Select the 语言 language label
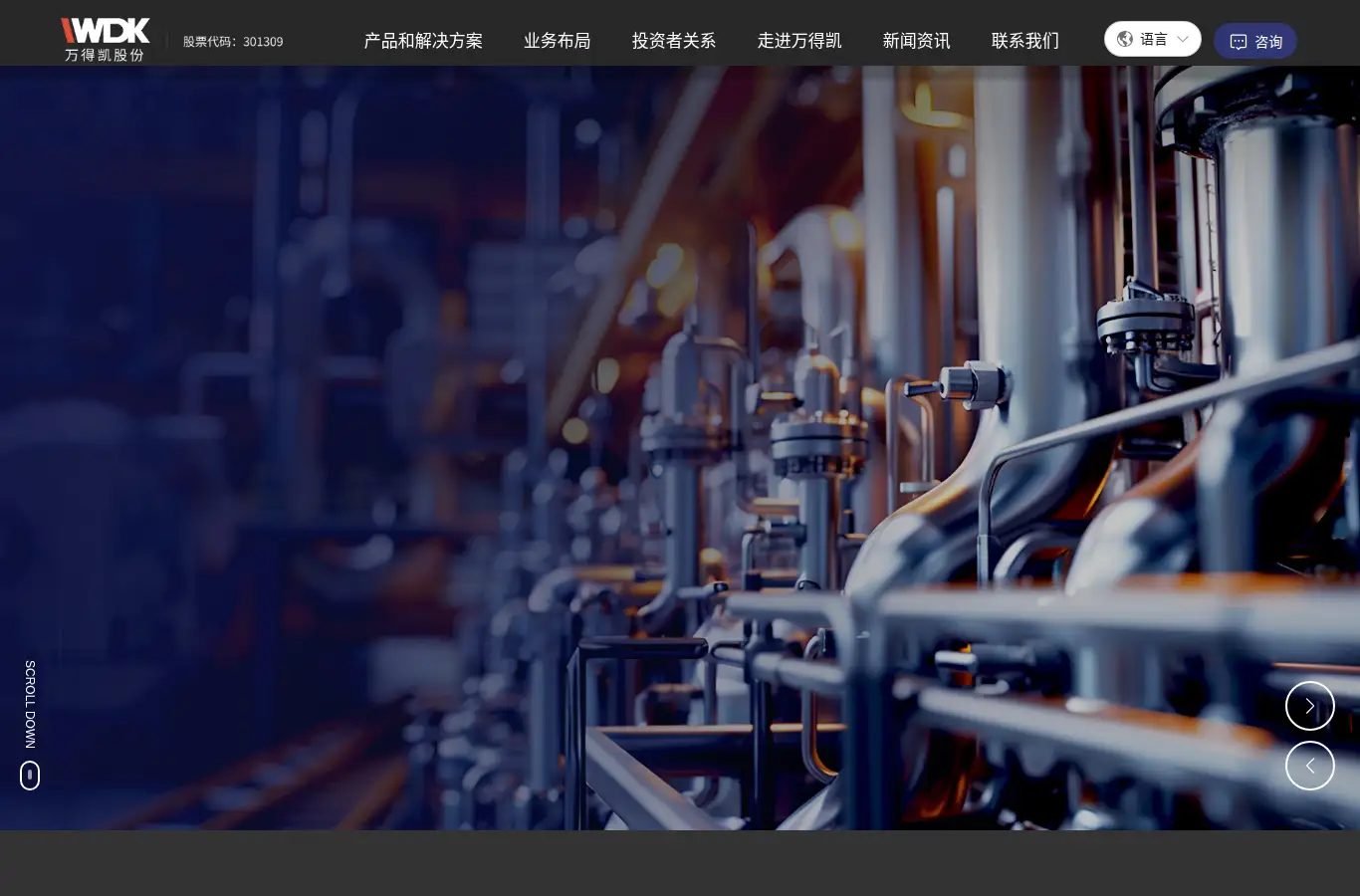 click(1154, 40)
